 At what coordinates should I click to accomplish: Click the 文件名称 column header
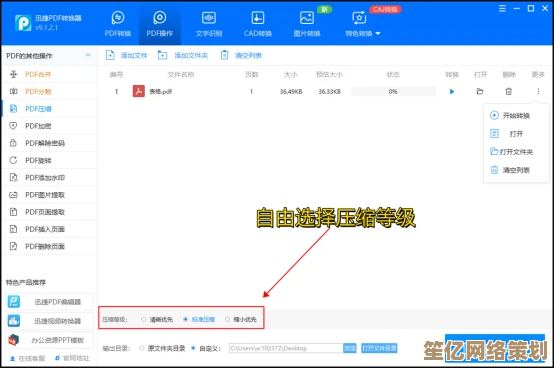point(181,75)
